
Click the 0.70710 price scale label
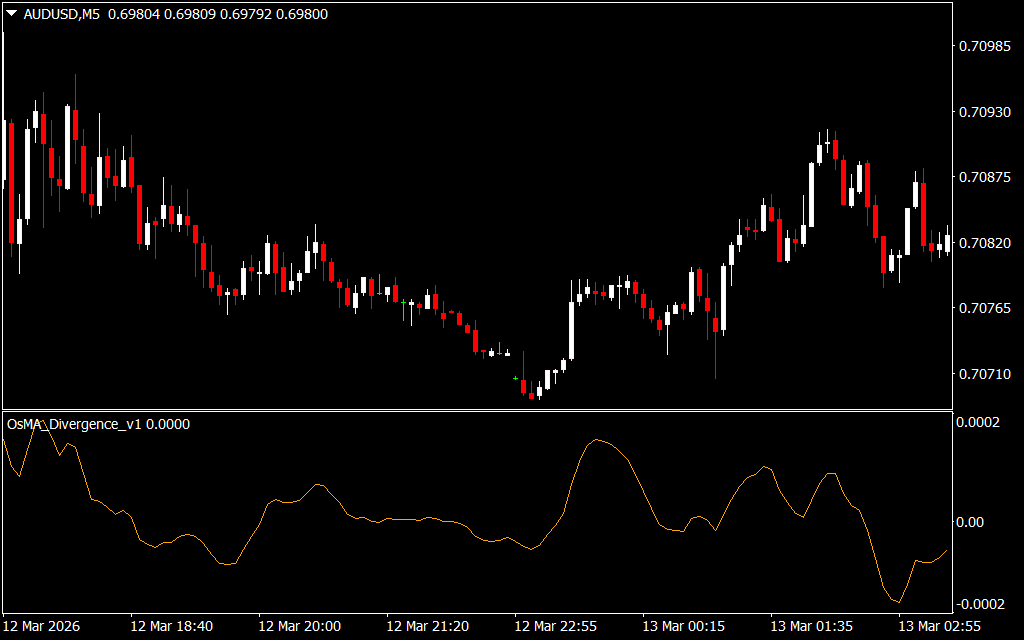[x=985, y=374]
